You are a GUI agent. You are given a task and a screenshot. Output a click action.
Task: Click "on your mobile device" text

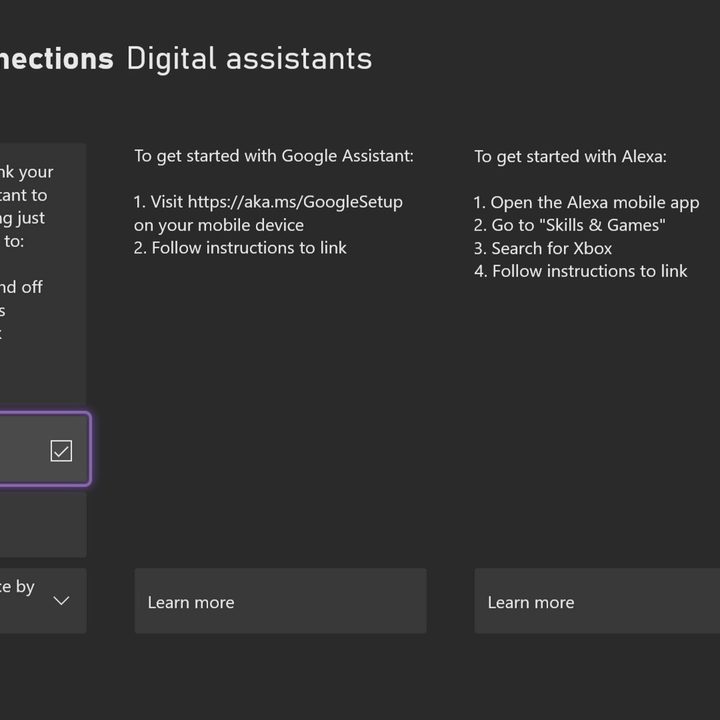point(219,225)
